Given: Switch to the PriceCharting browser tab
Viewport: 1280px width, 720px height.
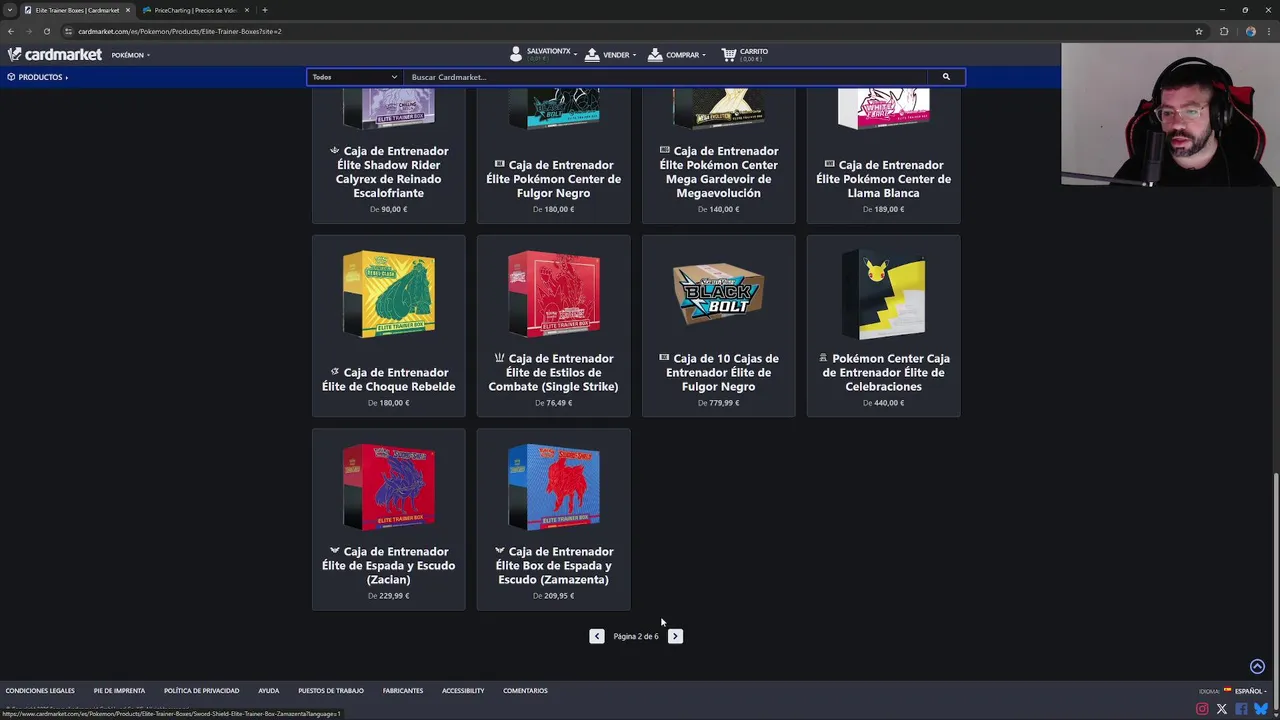Looking at the screenshot, I should tap(195, 10).
